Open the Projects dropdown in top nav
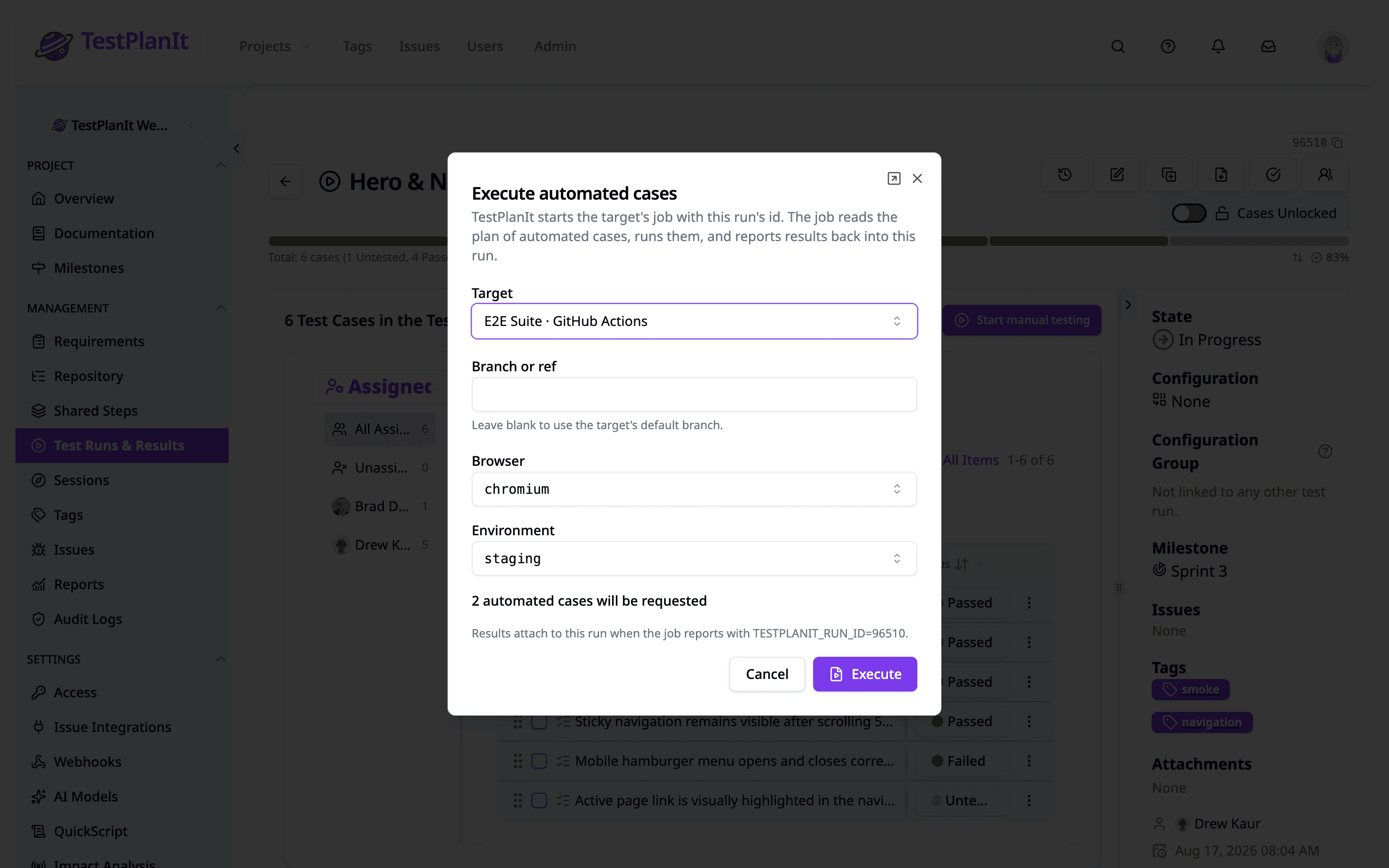The height and width of the screenshot is (868, 1389). coord(275,46)
